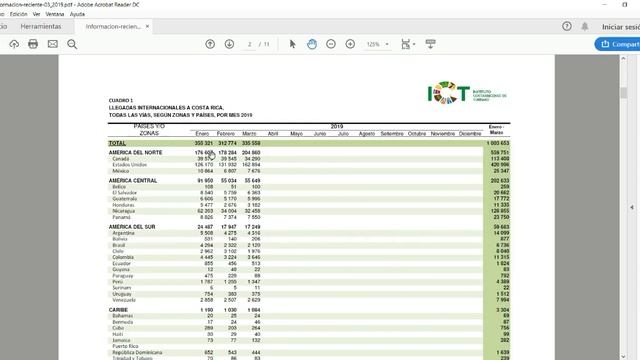Open the Ayuda menu
640x360 pixels.
(x=77, y=14)
